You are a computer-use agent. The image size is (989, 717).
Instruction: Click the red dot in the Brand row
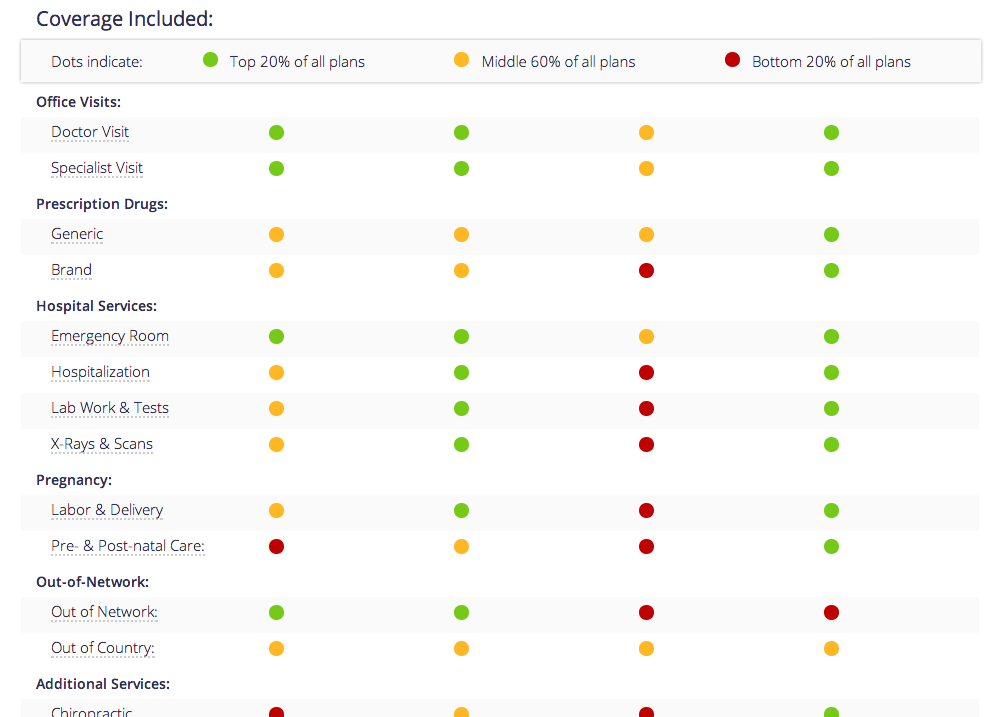click(x=646, y=270)
